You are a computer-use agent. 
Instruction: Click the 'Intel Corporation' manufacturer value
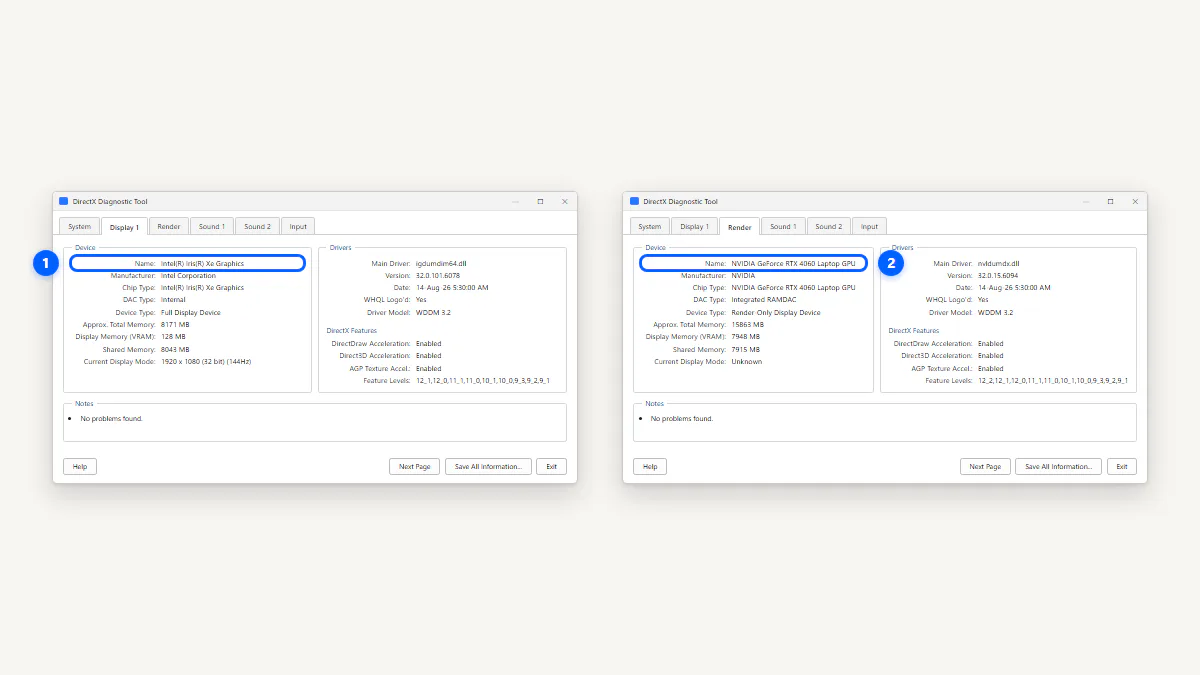coord(189,276)
